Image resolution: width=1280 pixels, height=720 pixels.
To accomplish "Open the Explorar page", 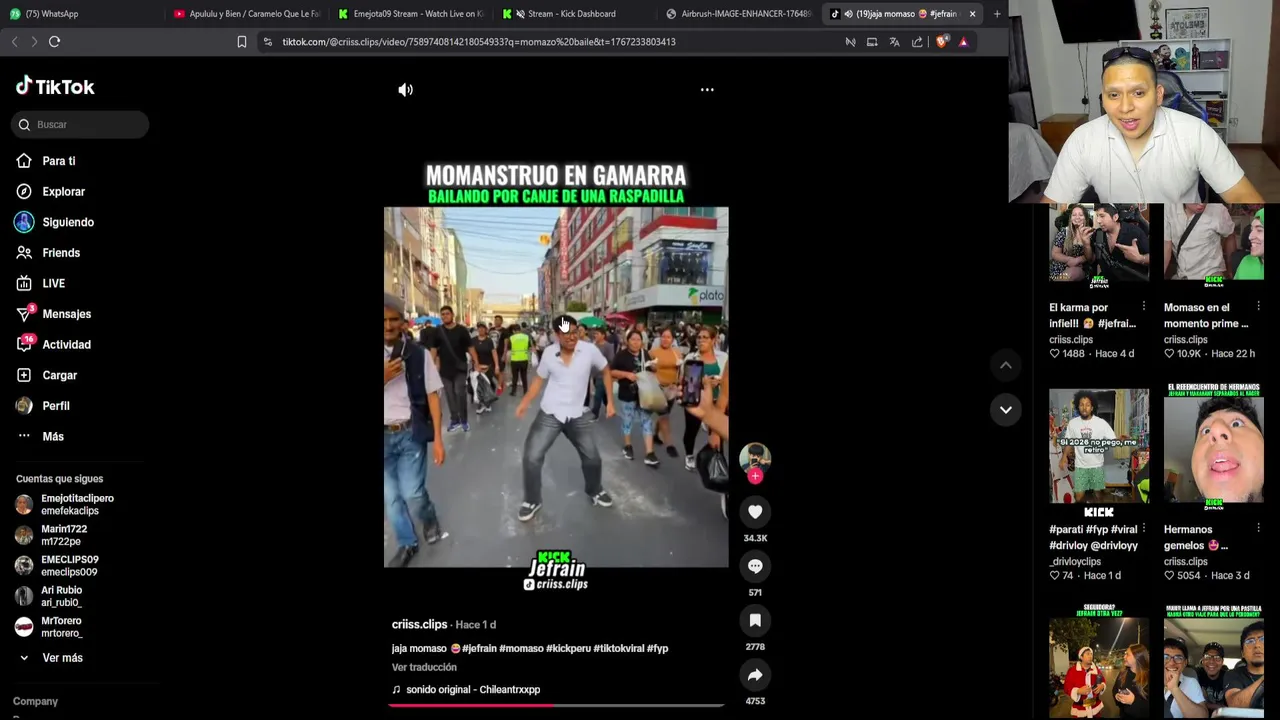I will 63,192.
